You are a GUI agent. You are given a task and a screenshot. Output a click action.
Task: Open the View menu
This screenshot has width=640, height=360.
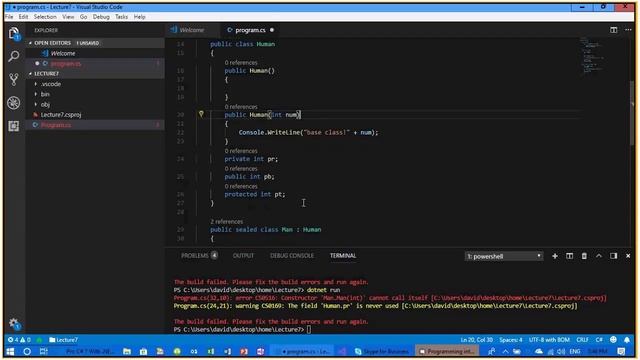(x=68, y=17)
